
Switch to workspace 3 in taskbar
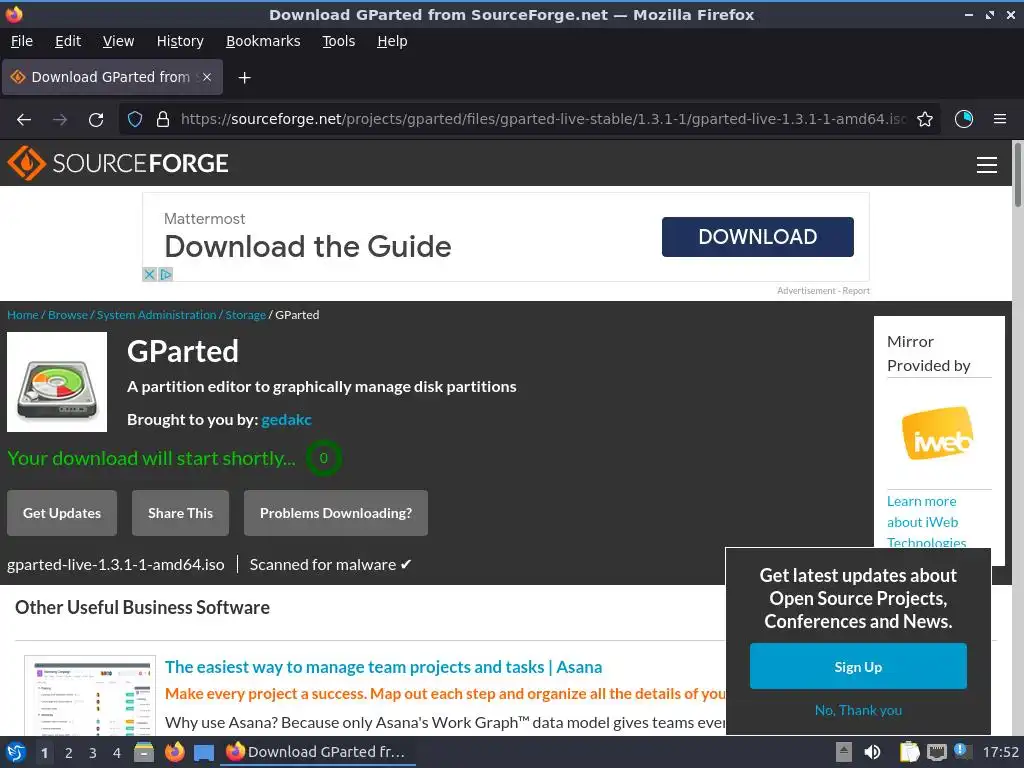(x=93, y=753)
